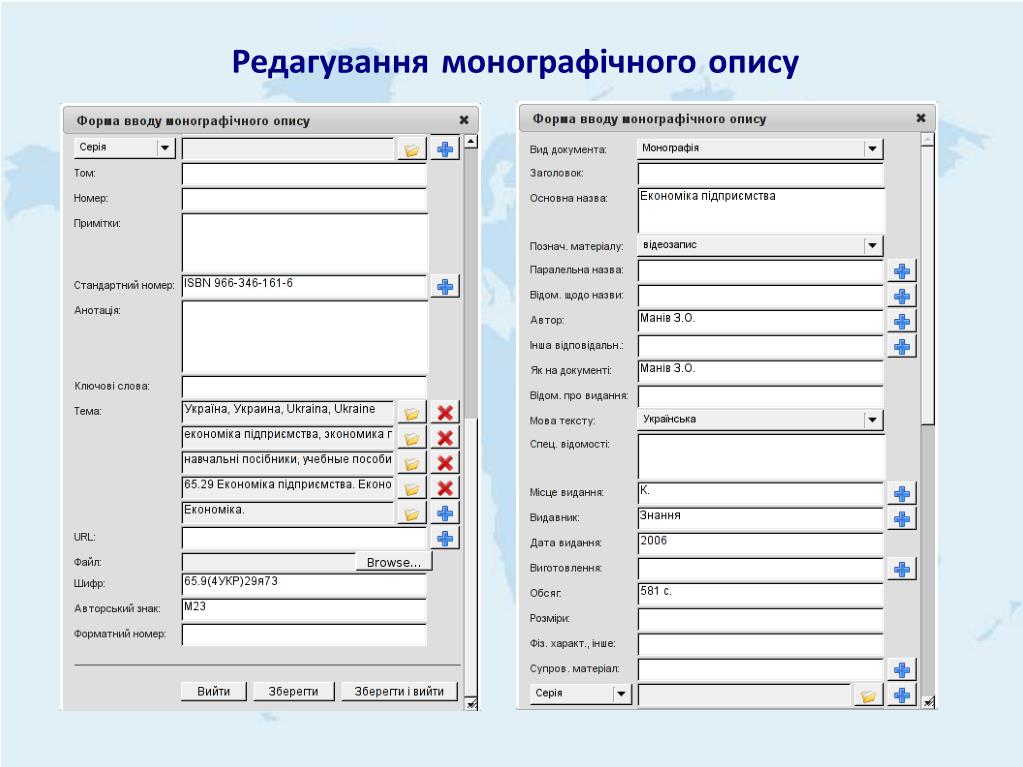Click the left form URL input field

pyautogui.click(x=304, y=538)
